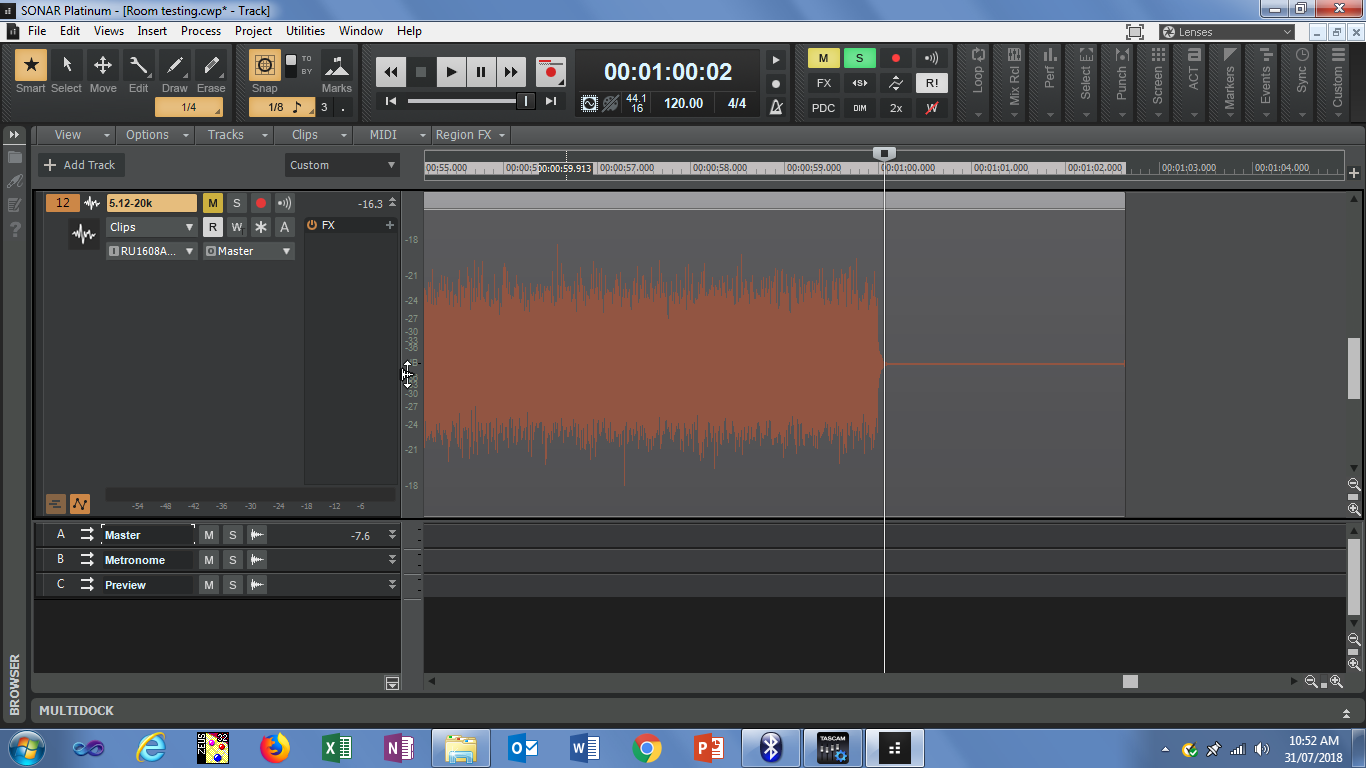
Task: Toggle global record arm in Mix module
Action: 895,58
